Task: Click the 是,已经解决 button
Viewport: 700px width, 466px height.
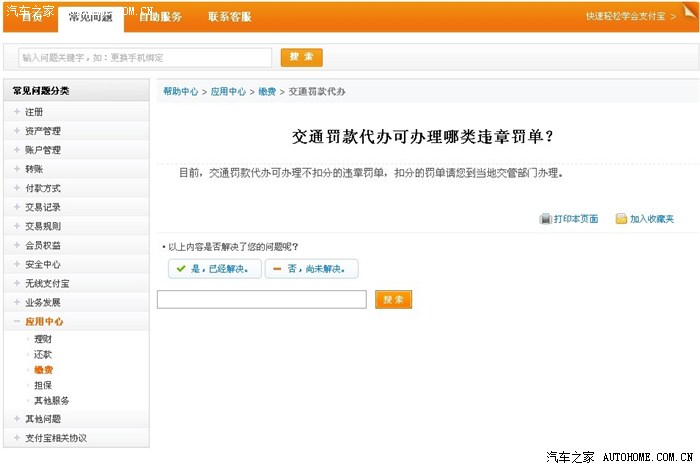Action: pyautogui.click(x=215, y=269)
